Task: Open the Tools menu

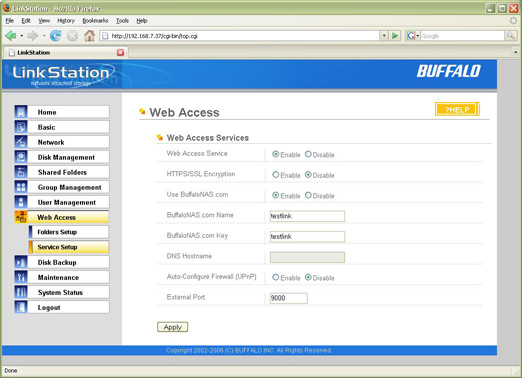Action: pyautogui.click(x=122, y=21)
